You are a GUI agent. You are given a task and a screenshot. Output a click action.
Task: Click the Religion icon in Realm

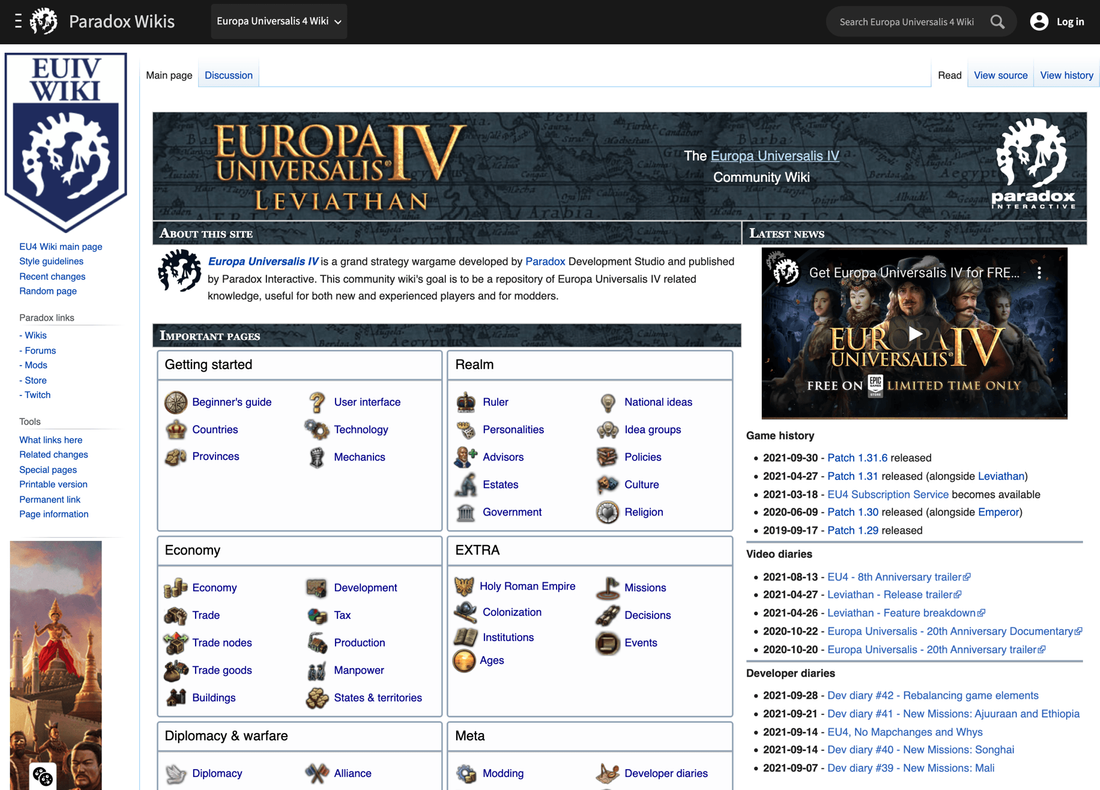tap(607, 512)
